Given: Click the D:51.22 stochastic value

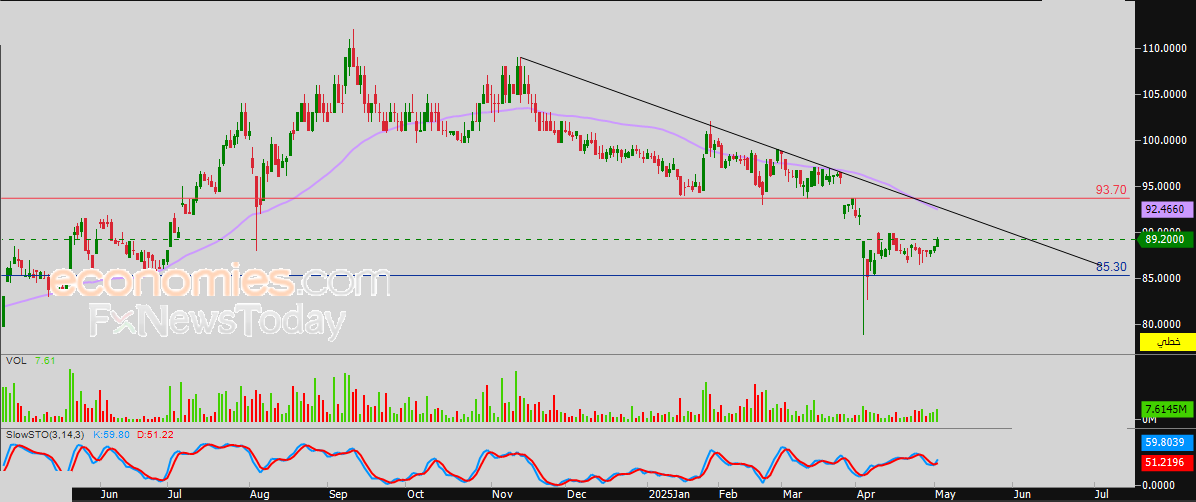Looking at the screenshot, I should (157, 434).
